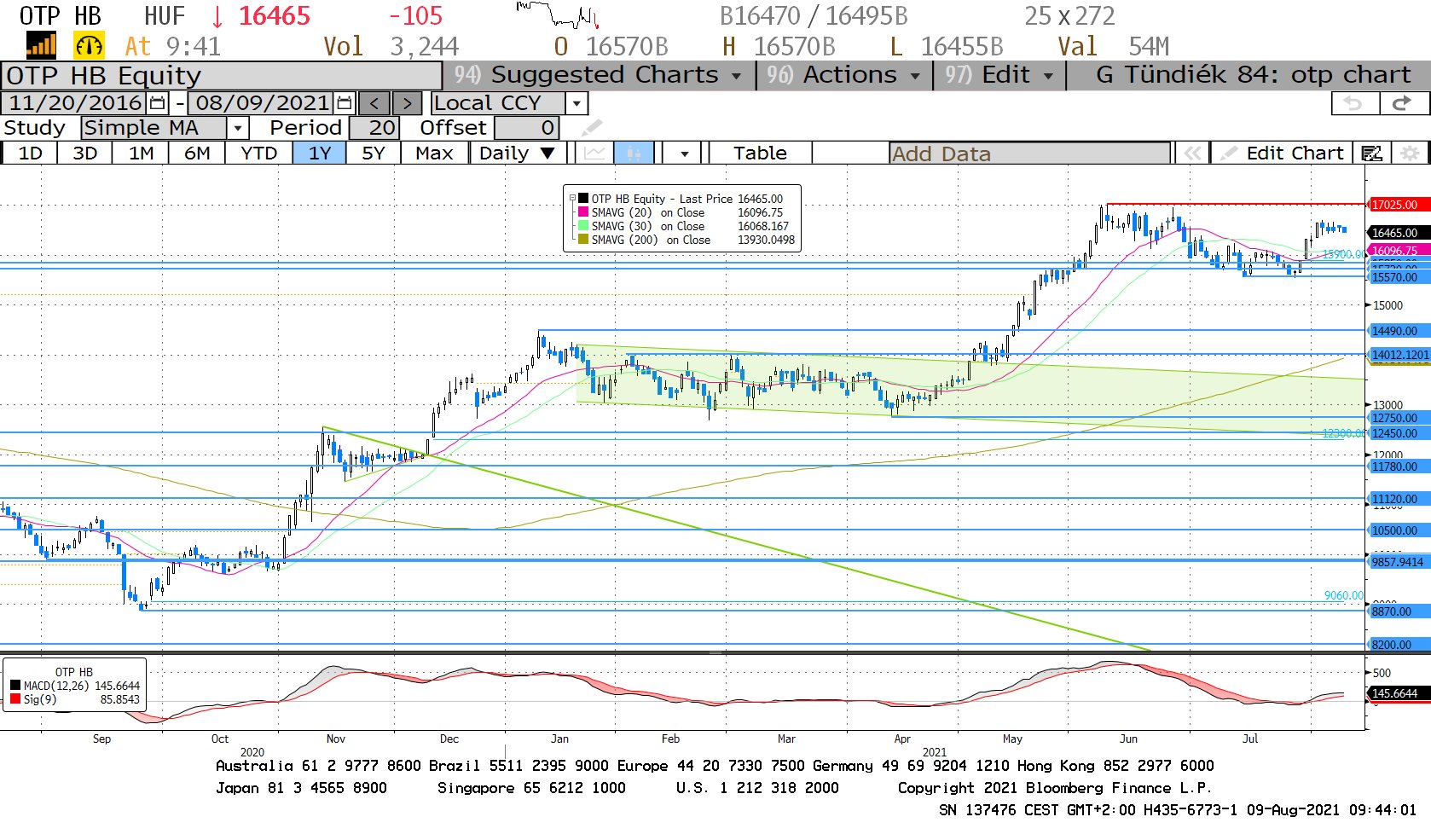The width and height of the screenshot is (1431, 840).
Task: Select the 3D range tab
Action: [84, 154]
